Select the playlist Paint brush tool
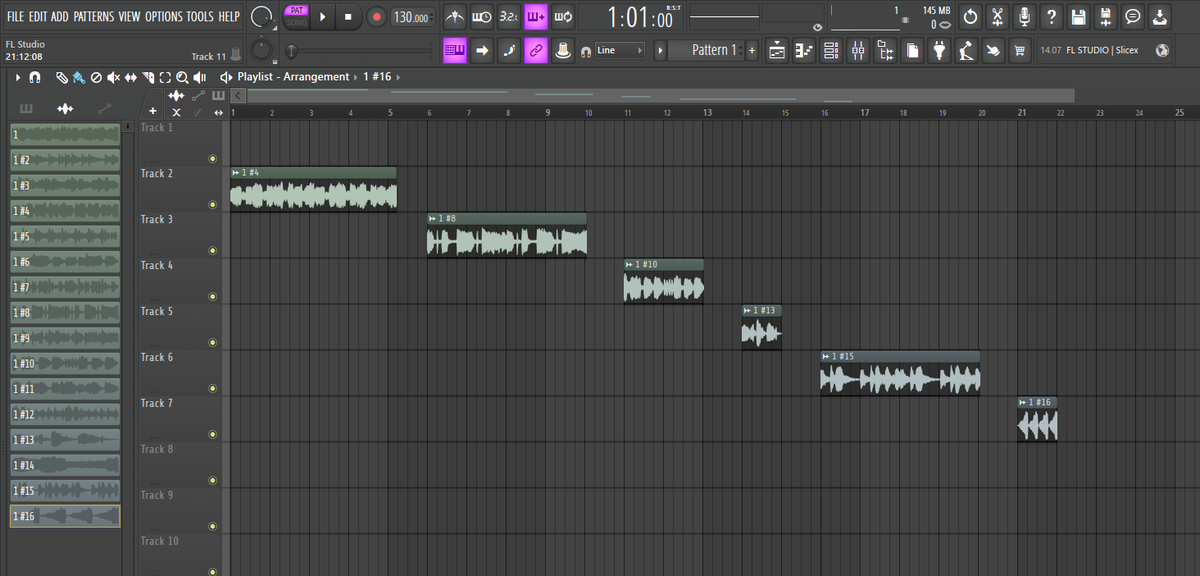The height and width of the screenshot is (576, 1200). point(78,77)
